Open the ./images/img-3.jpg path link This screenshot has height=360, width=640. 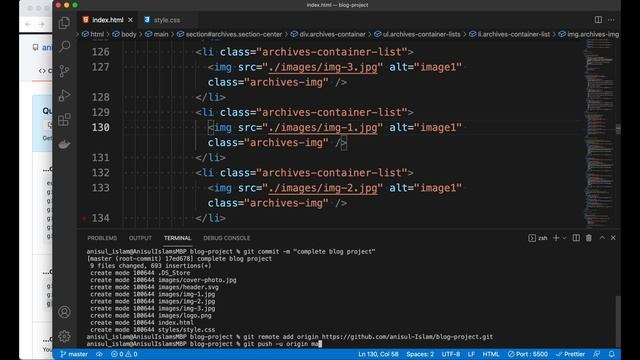(x=322, y=67)
